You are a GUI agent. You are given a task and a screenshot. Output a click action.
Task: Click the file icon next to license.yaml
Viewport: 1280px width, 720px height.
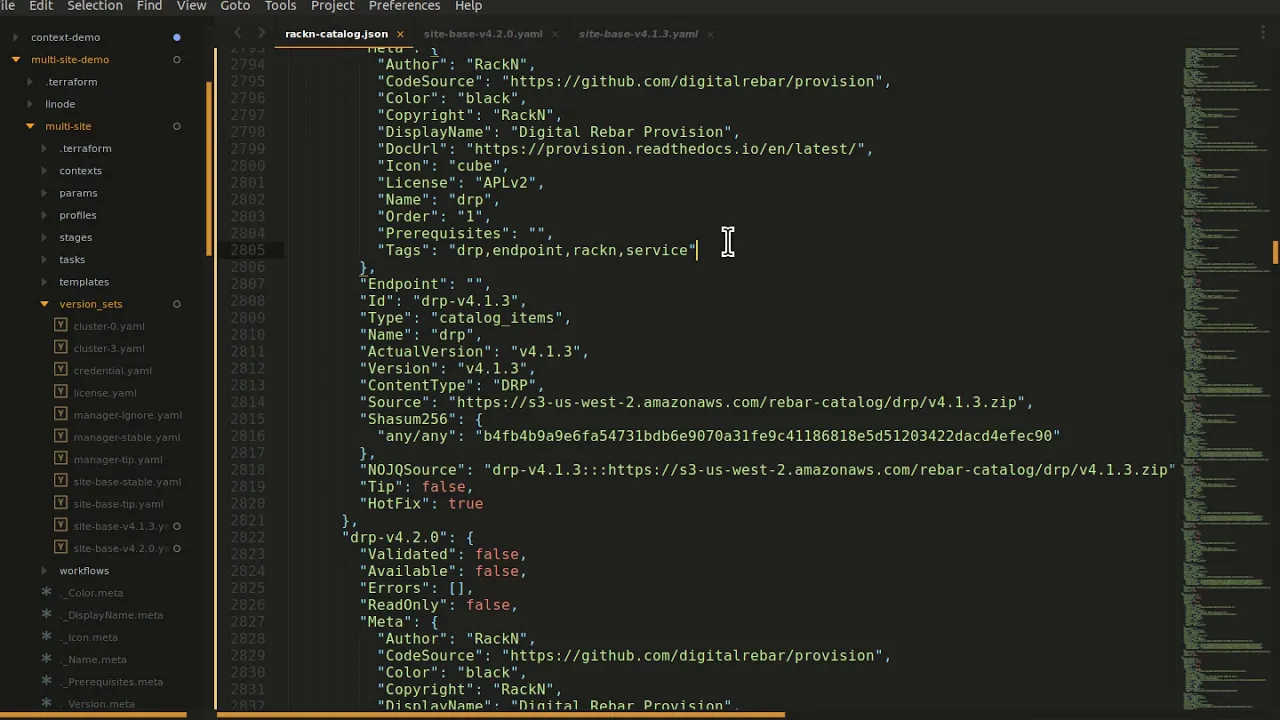pos(61,392)
